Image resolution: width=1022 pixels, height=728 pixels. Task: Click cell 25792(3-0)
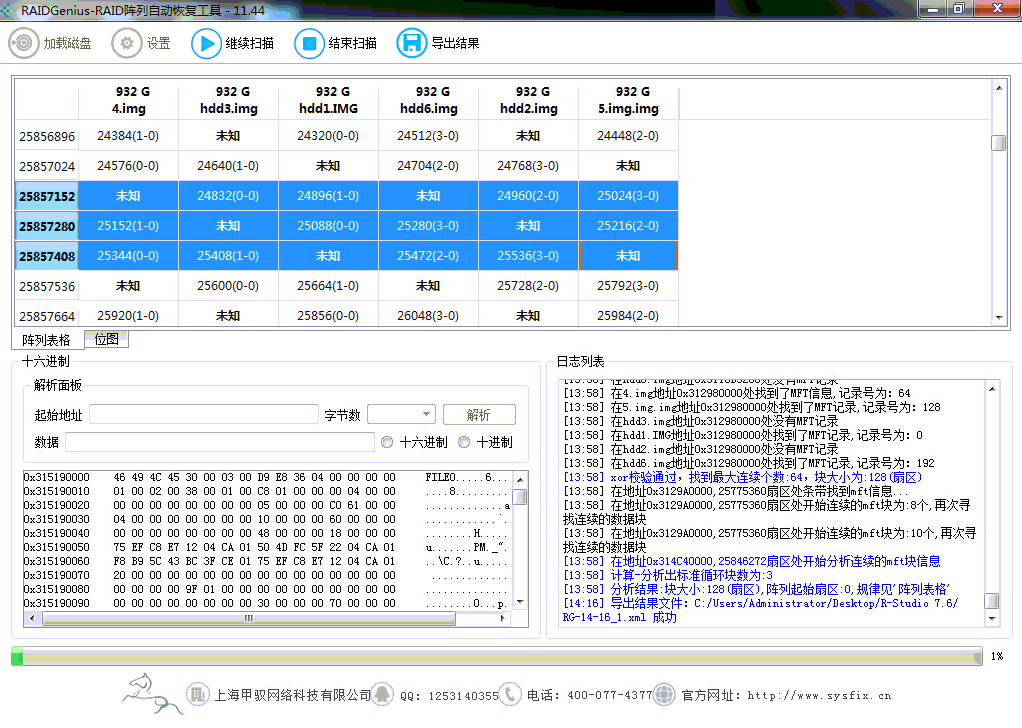coord(628,285)
